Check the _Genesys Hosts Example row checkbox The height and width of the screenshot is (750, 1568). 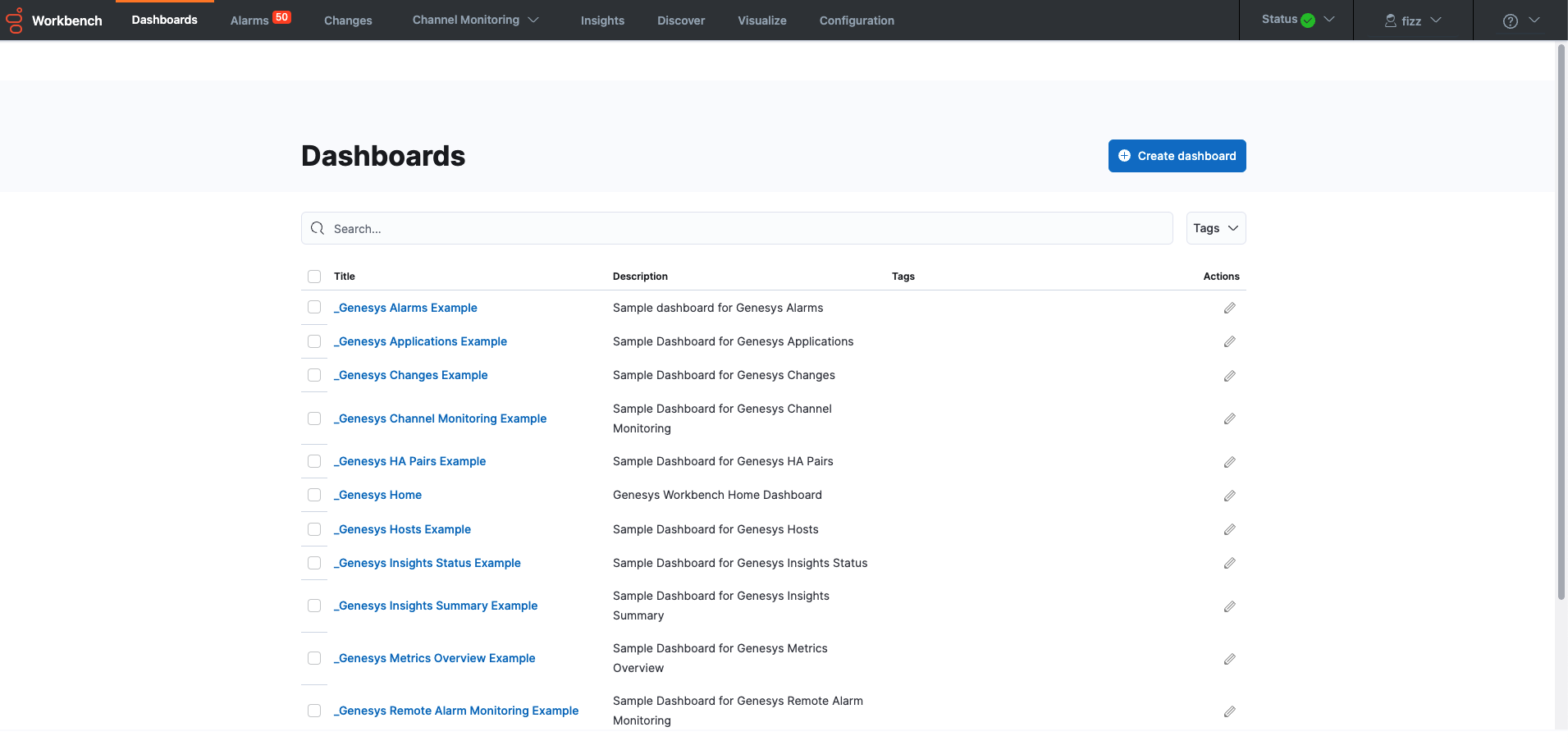click(314, 529)
